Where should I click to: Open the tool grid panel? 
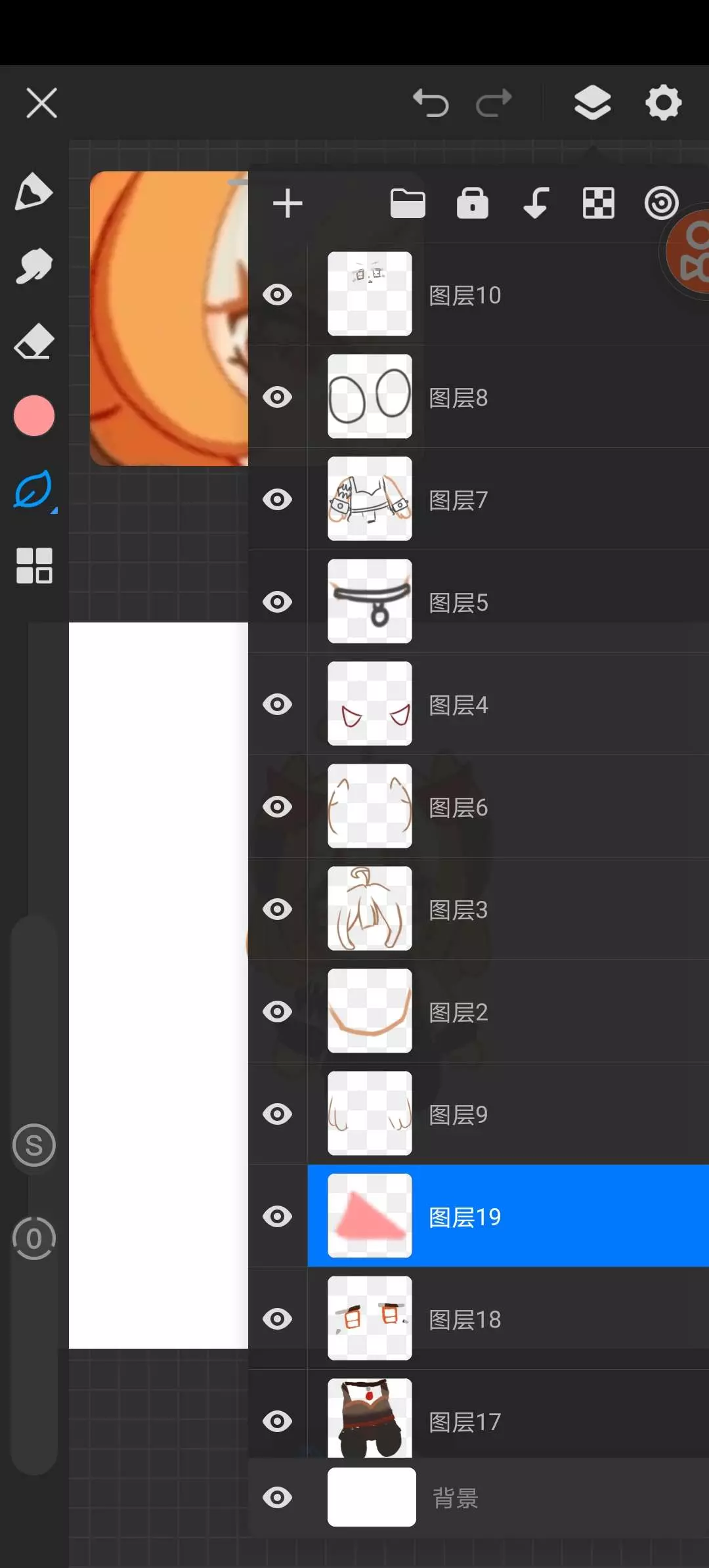click(x=33, y=565)
